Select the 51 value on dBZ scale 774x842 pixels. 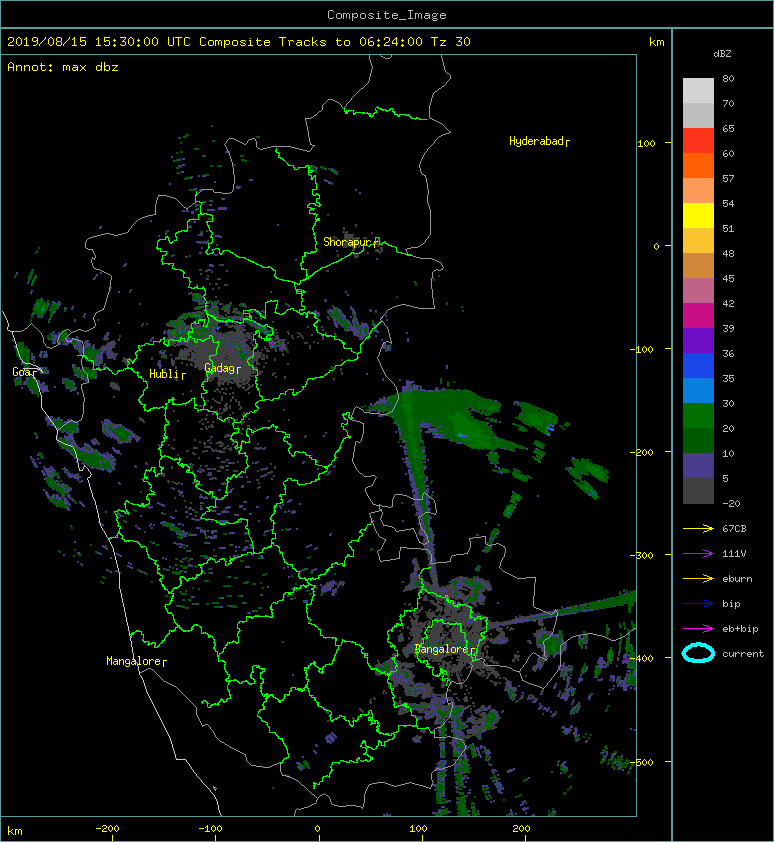click(728, 228)
